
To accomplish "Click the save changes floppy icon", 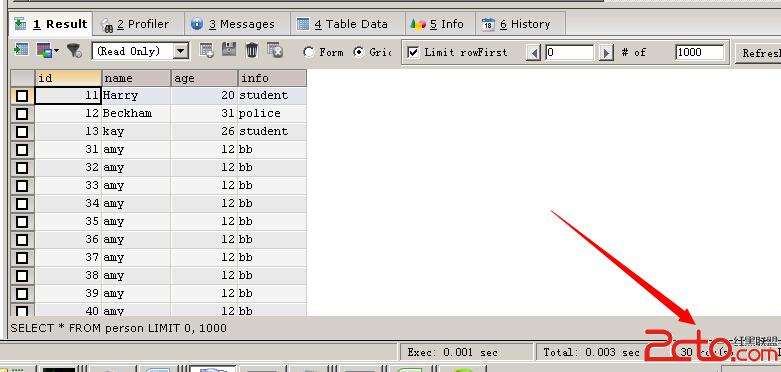I will [229, 50].
